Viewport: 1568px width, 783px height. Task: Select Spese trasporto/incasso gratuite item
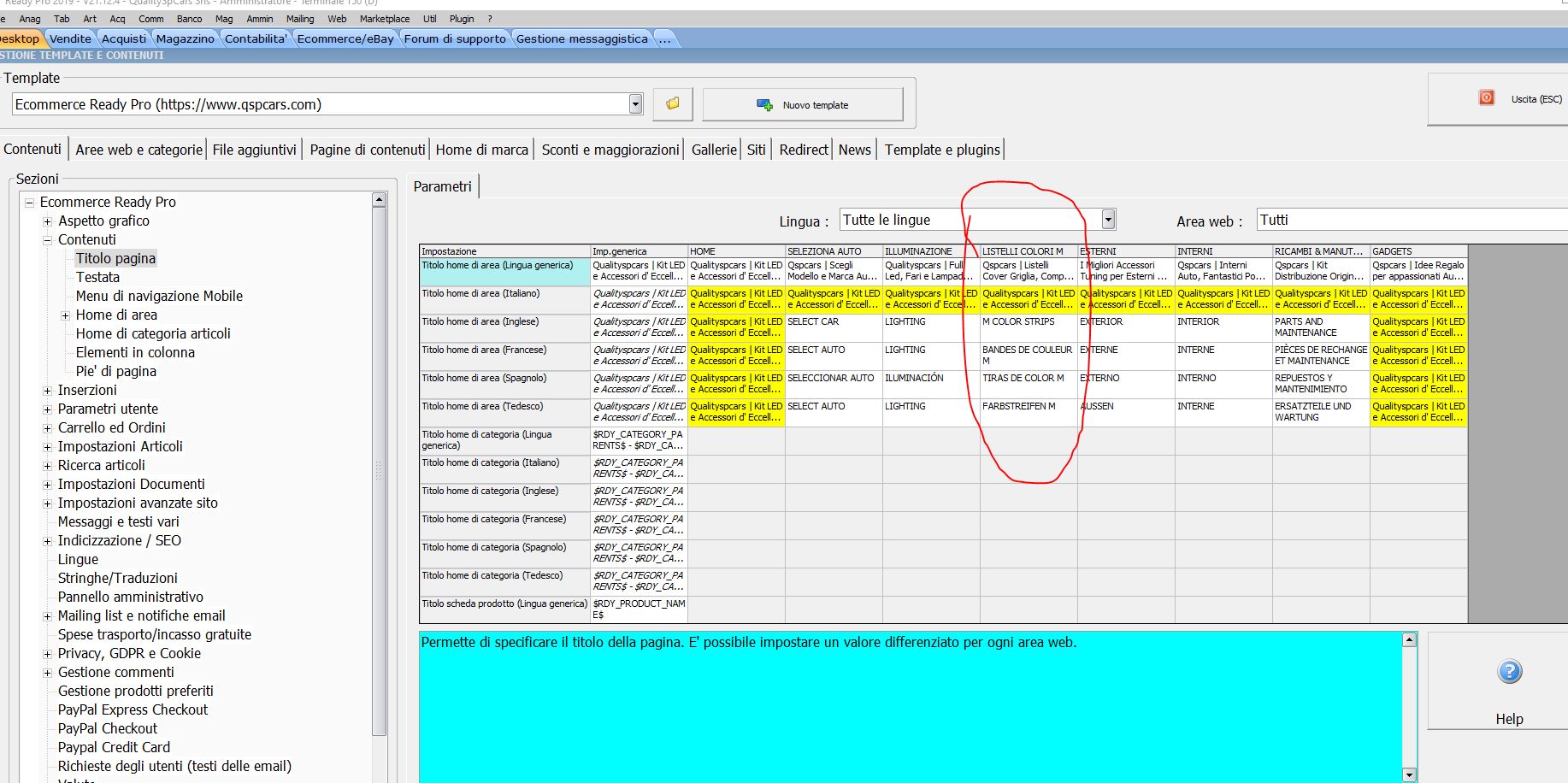pos(155,634)
